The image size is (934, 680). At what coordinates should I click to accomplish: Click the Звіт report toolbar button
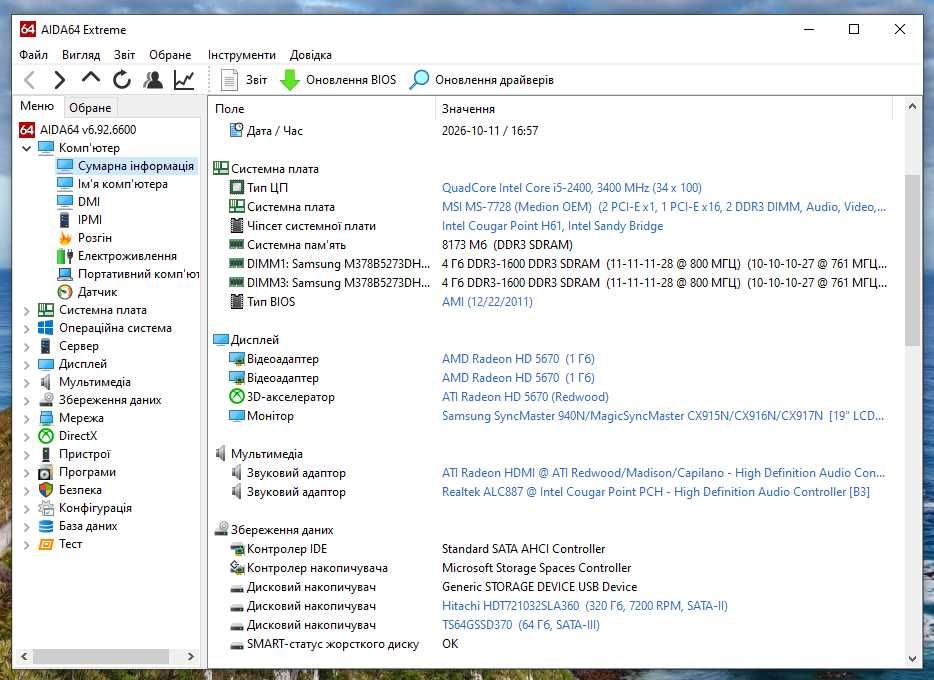(x=244, y=80)
